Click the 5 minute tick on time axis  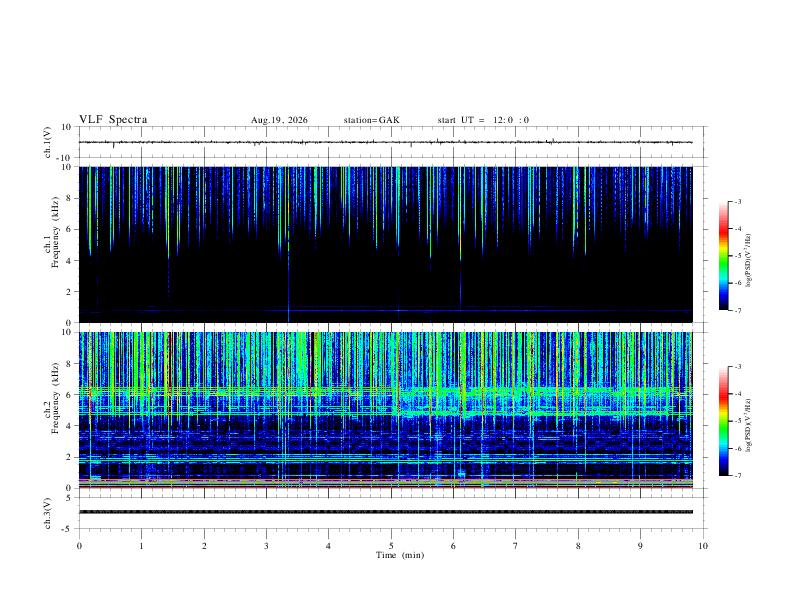tap(391, 546)
